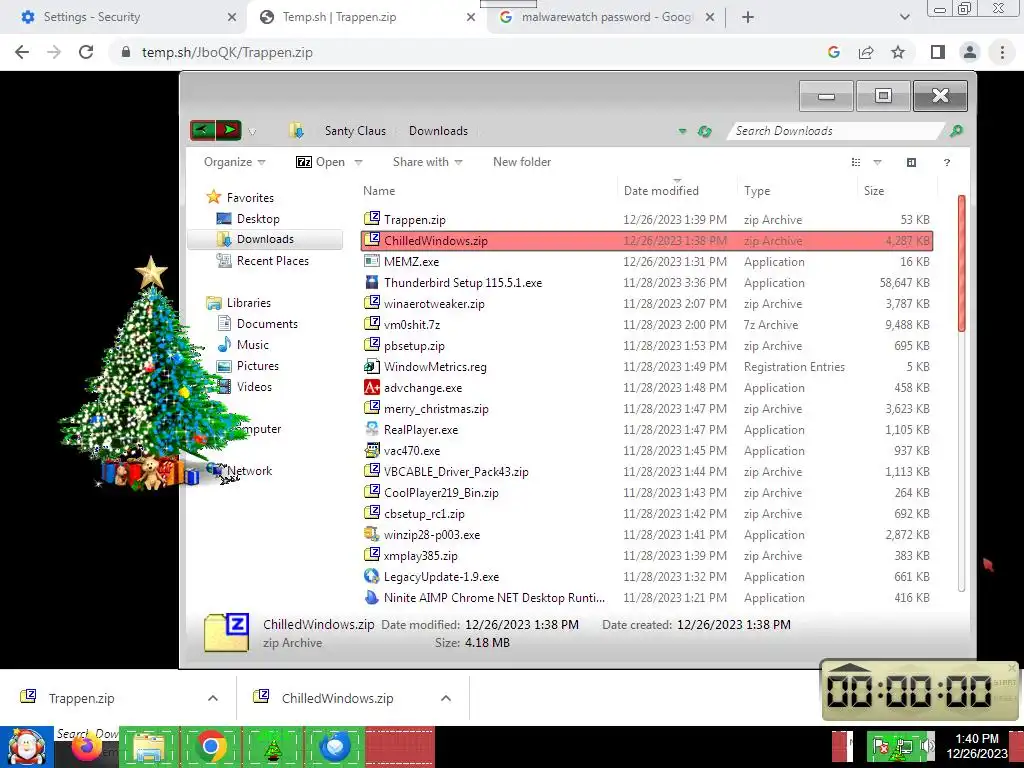Open File Explorer from the taskbar
This screenshot has height=768, width=1024.
(x=149, y=747)
